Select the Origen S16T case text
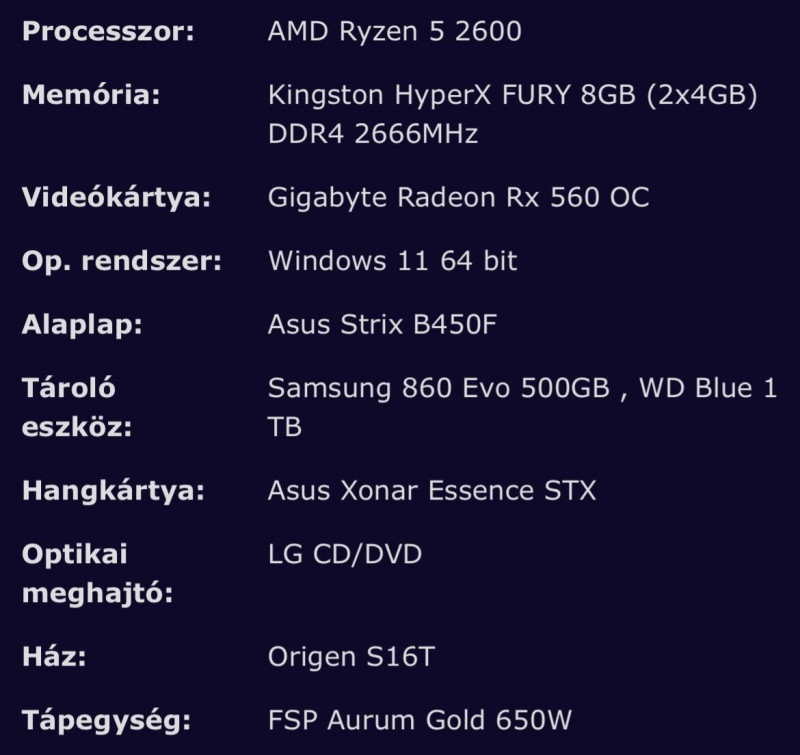Viewport: 800px width, 755px height. [352, 657]
